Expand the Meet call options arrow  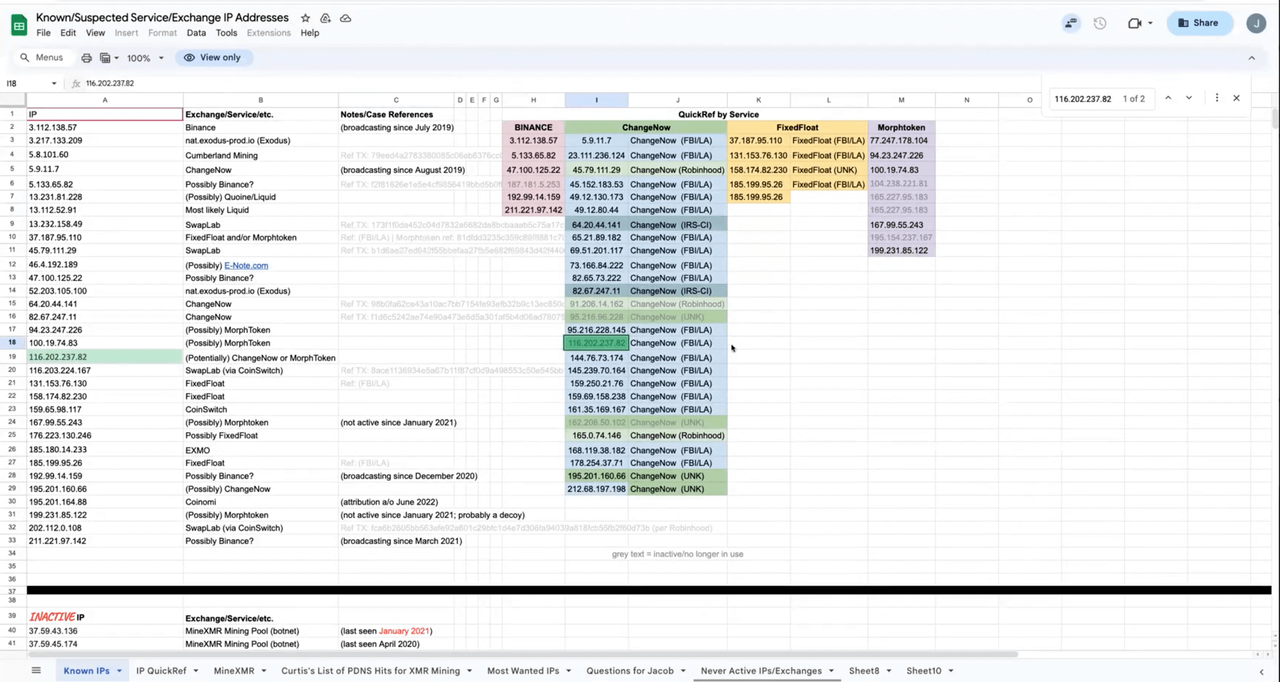(1150, 23)
